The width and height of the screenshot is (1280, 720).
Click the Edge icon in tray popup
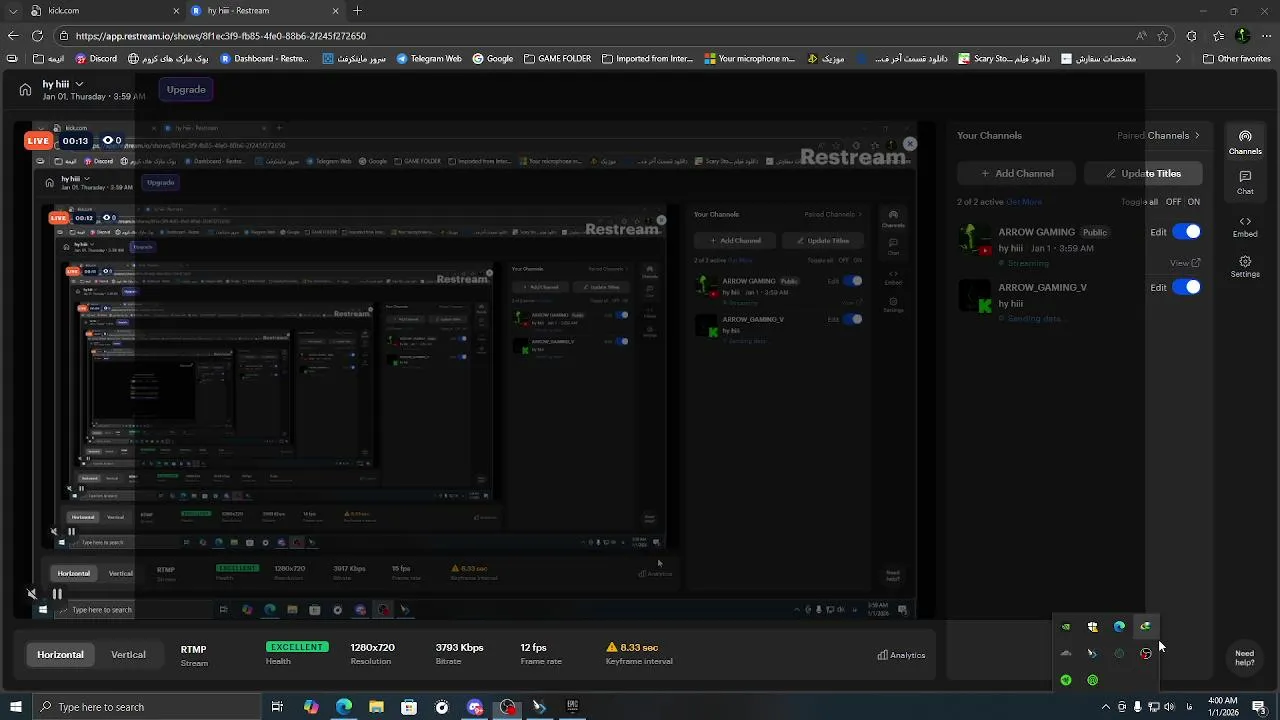coord(1119,627)
